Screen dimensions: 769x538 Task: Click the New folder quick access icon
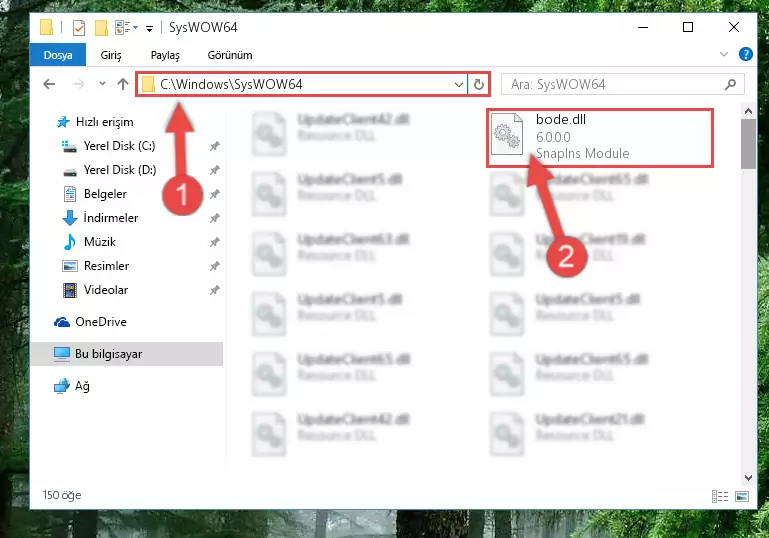[101, 28]
